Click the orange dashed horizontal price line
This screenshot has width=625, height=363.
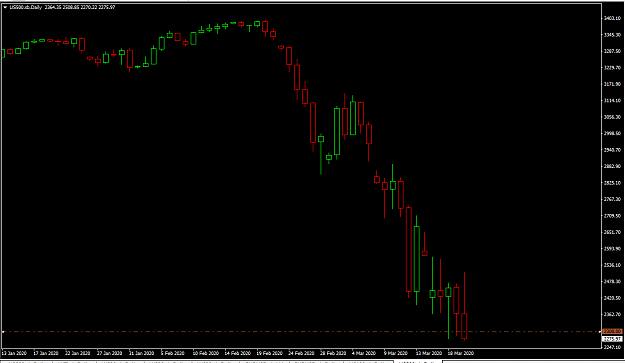301,332
